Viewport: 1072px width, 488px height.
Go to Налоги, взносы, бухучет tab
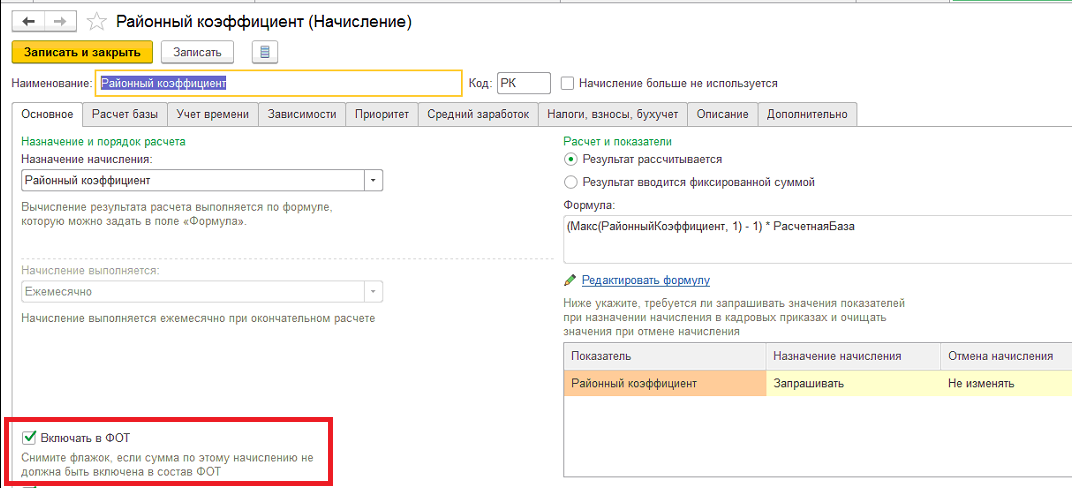[x=613, y=115]
